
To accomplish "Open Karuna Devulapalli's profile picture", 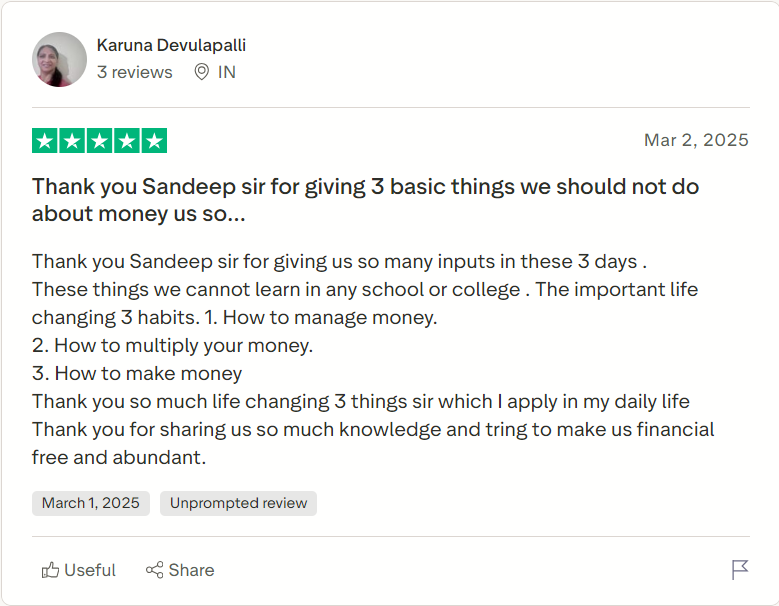I will click(x=60, y=59).
